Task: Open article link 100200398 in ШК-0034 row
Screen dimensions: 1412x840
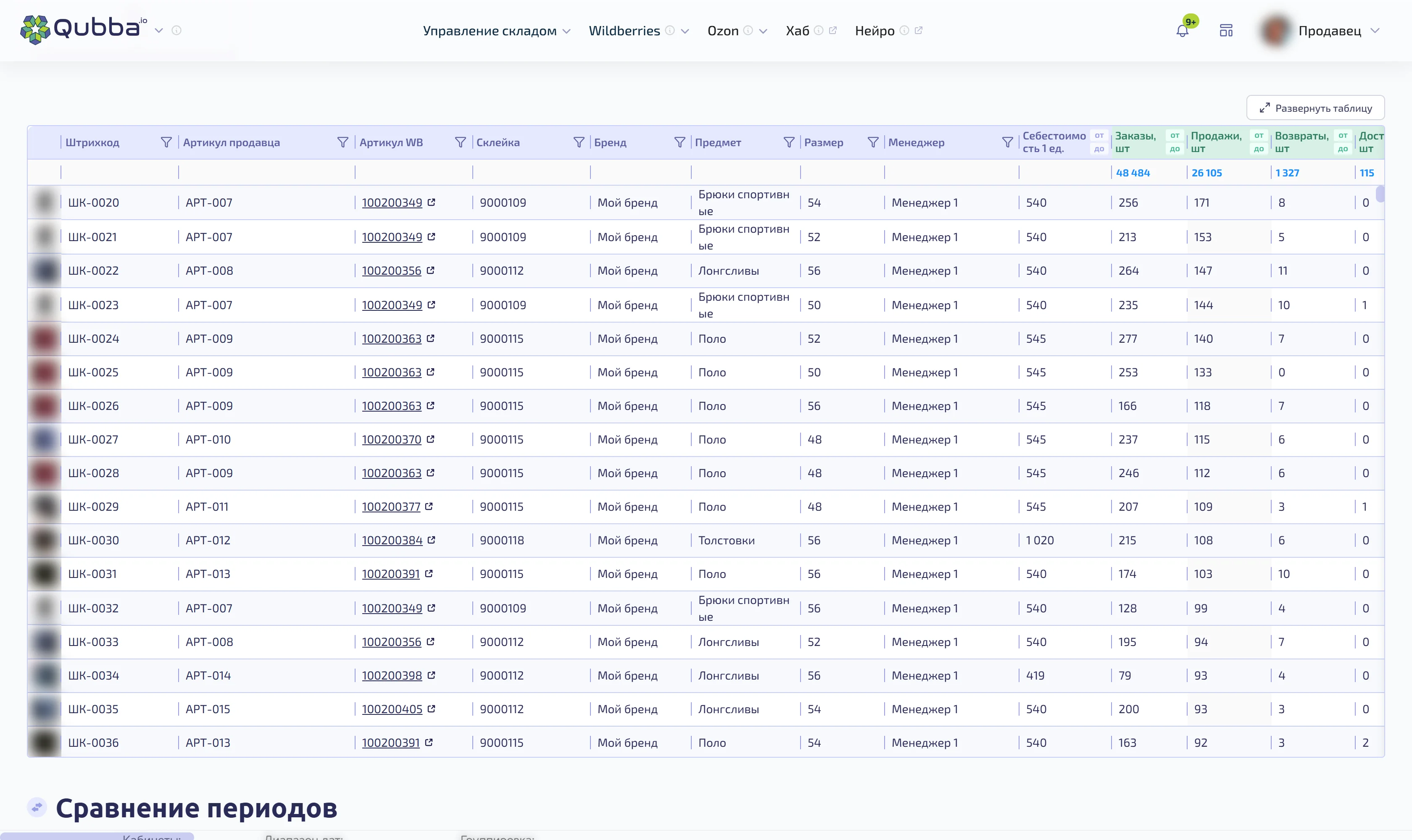Action: point(392,675)
